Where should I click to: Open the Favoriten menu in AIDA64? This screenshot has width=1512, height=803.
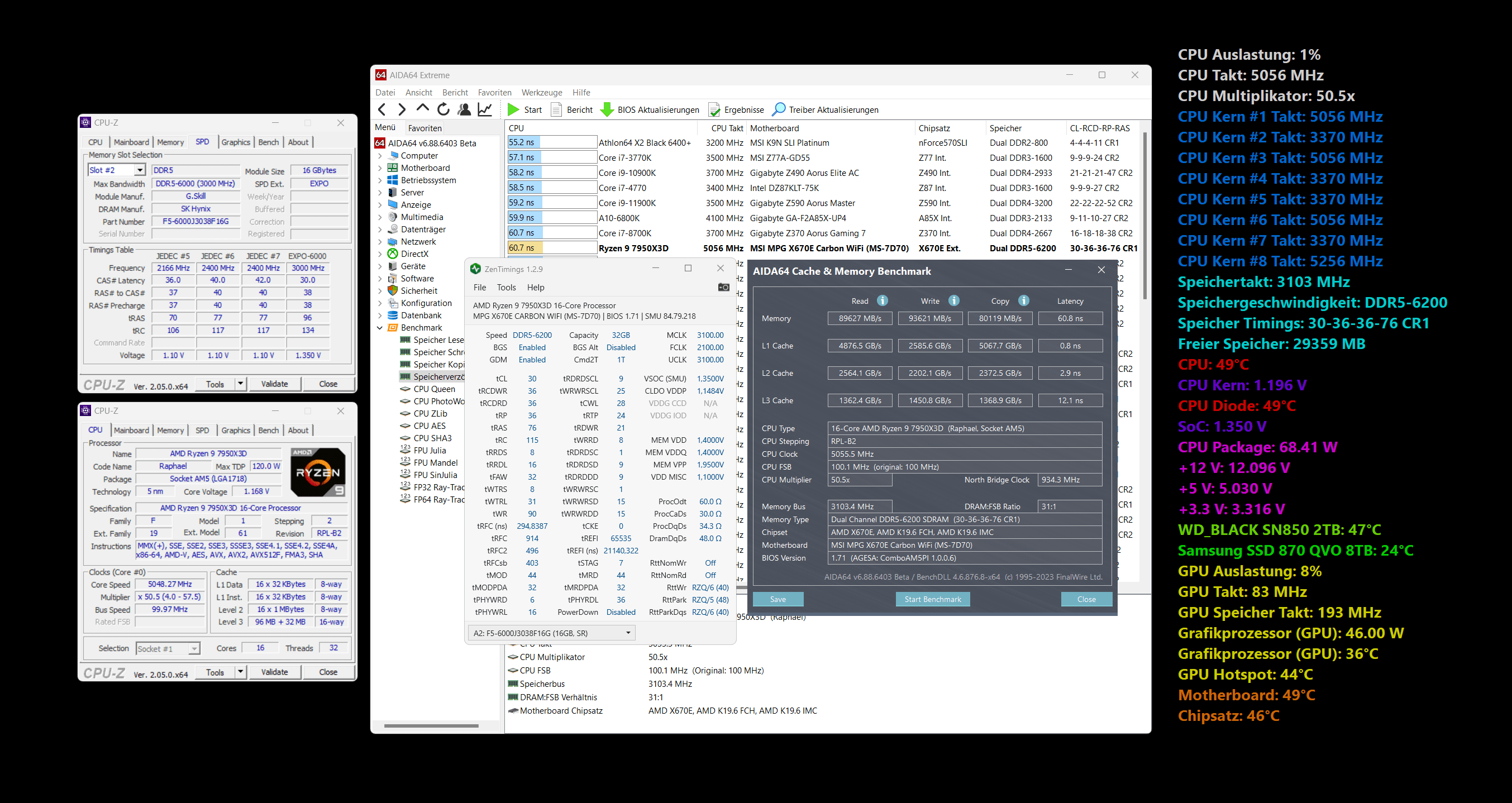coord(494,93)
